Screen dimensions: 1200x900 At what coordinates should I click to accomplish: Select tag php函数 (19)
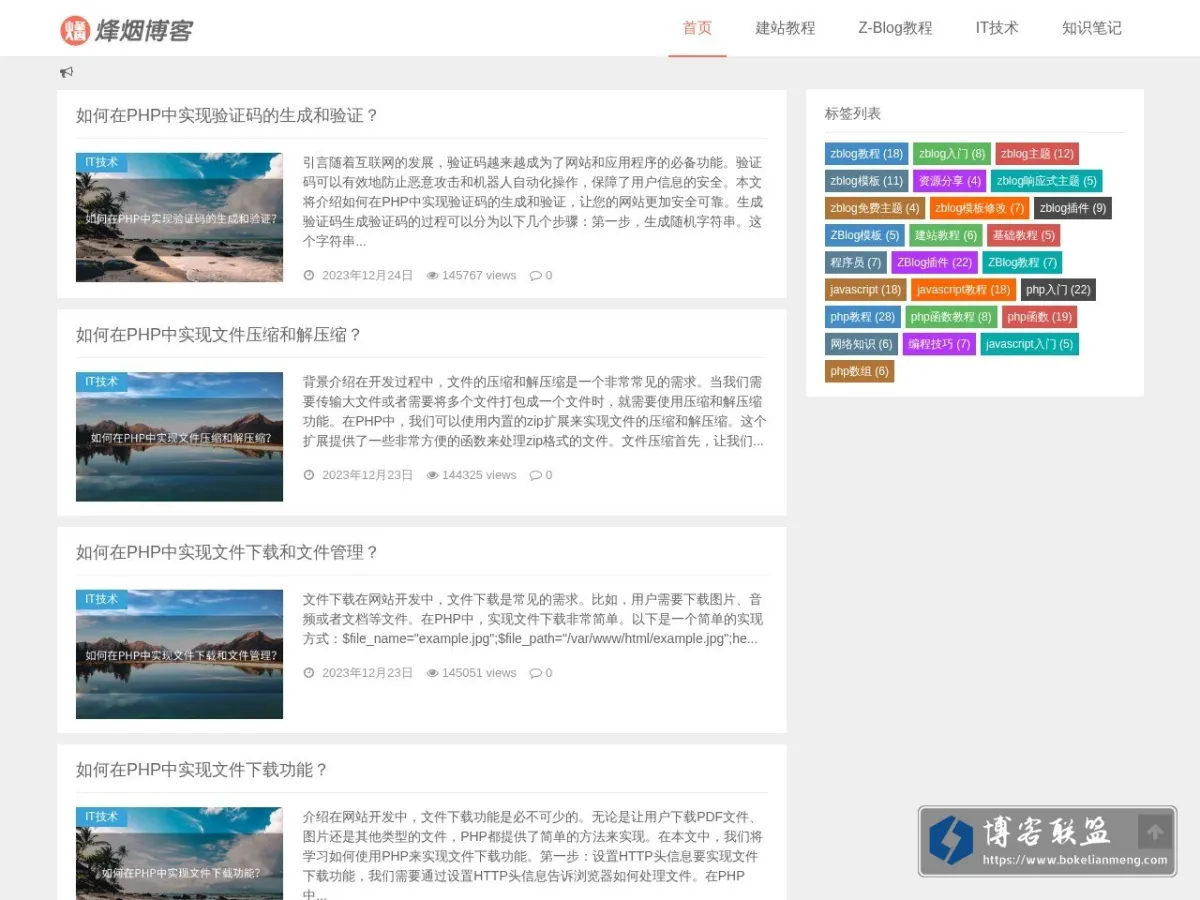point(1040,316)
